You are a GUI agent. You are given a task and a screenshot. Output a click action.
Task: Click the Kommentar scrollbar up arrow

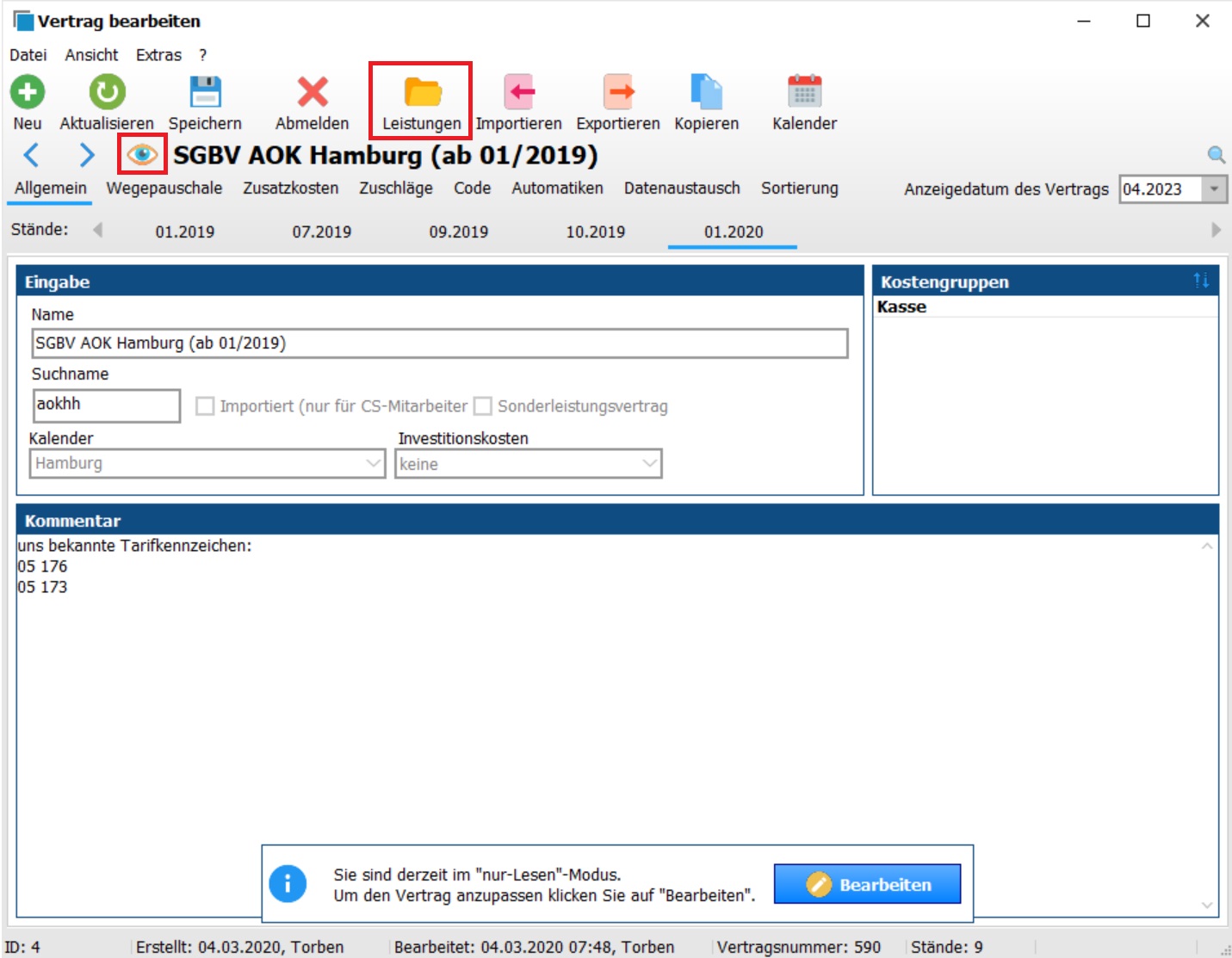tap(1207, 546)
